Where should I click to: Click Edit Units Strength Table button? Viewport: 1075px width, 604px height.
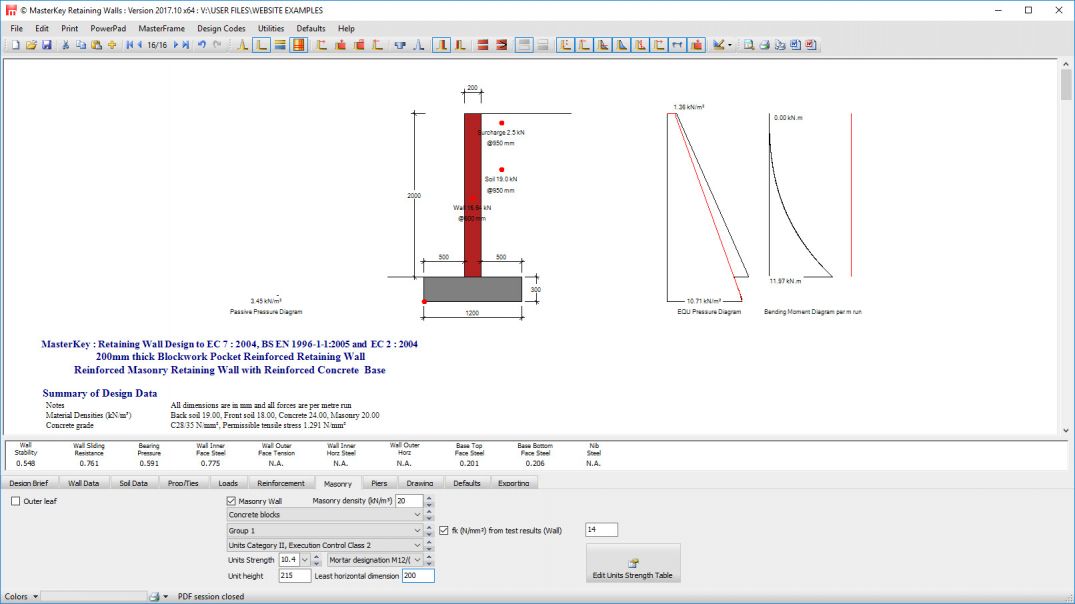(x=633, y=564)
